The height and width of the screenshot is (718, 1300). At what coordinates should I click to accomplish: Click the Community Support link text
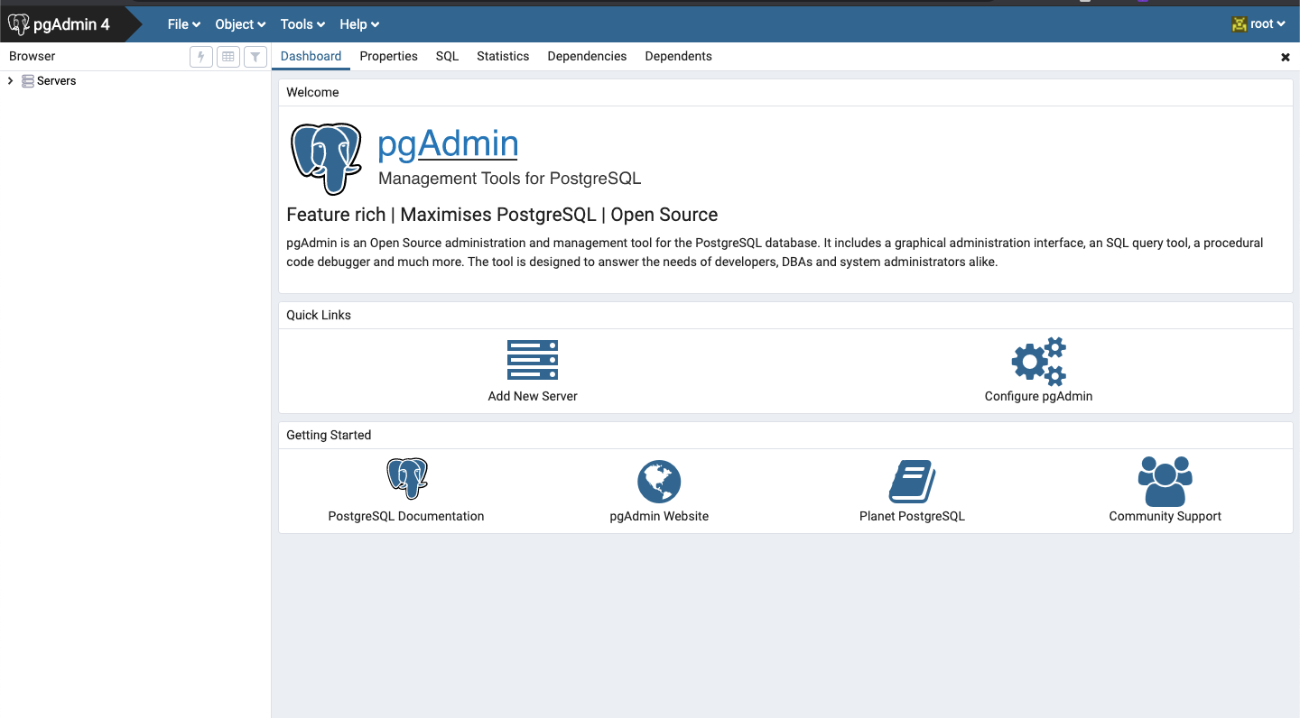1165,516
